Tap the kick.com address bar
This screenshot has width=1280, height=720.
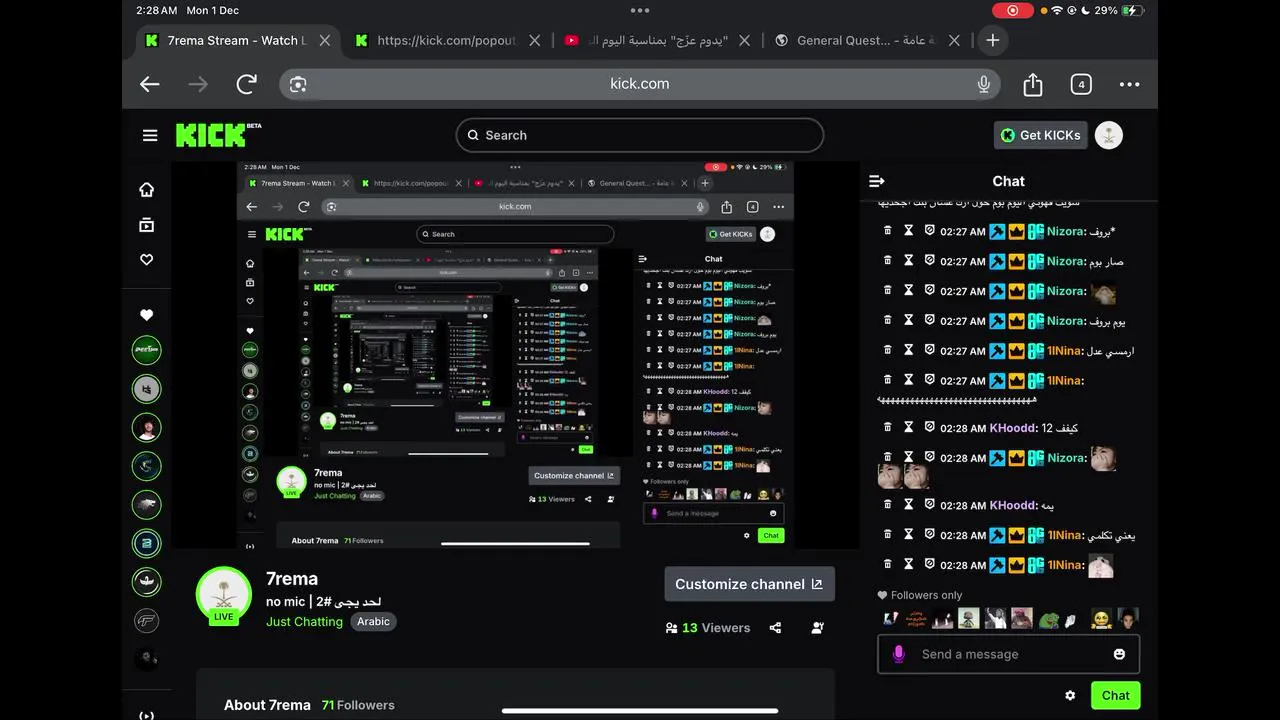640,84
